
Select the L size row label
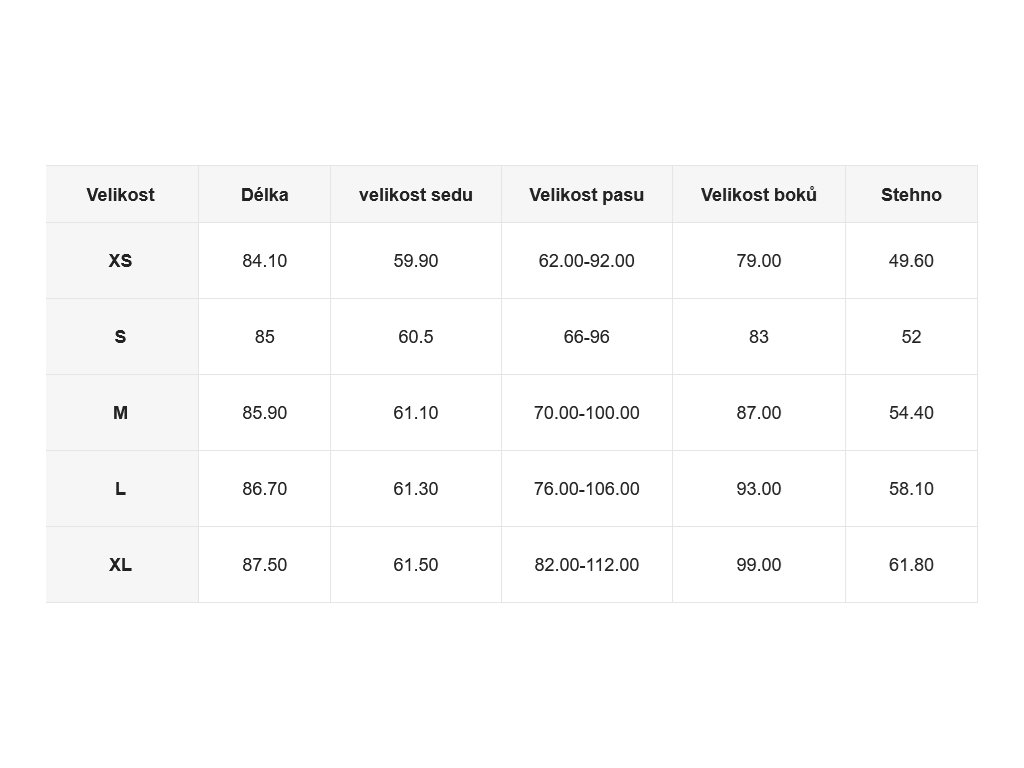click(122, 488)
